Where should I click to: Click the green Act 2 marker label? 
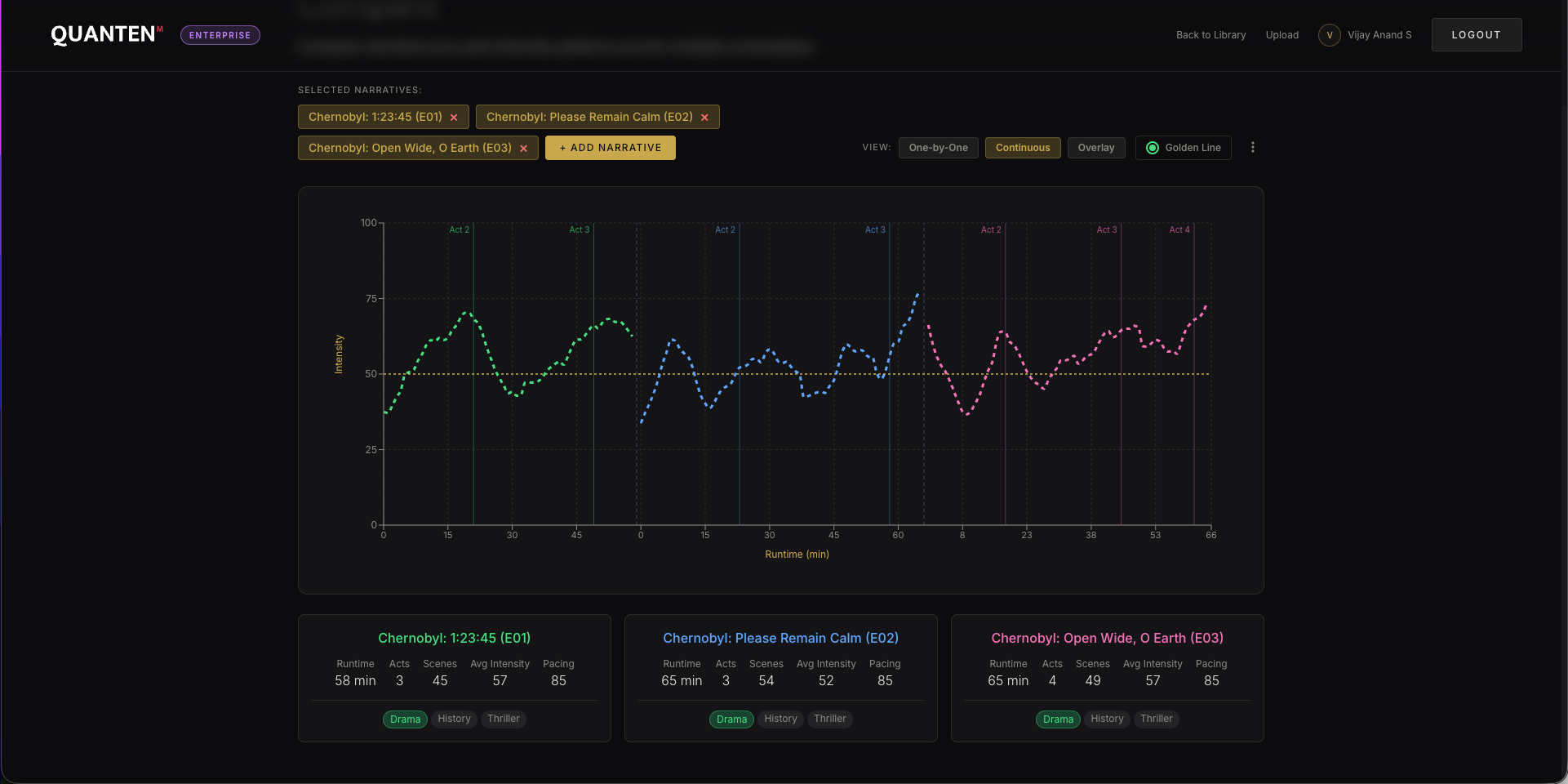(x=459, y=230)
